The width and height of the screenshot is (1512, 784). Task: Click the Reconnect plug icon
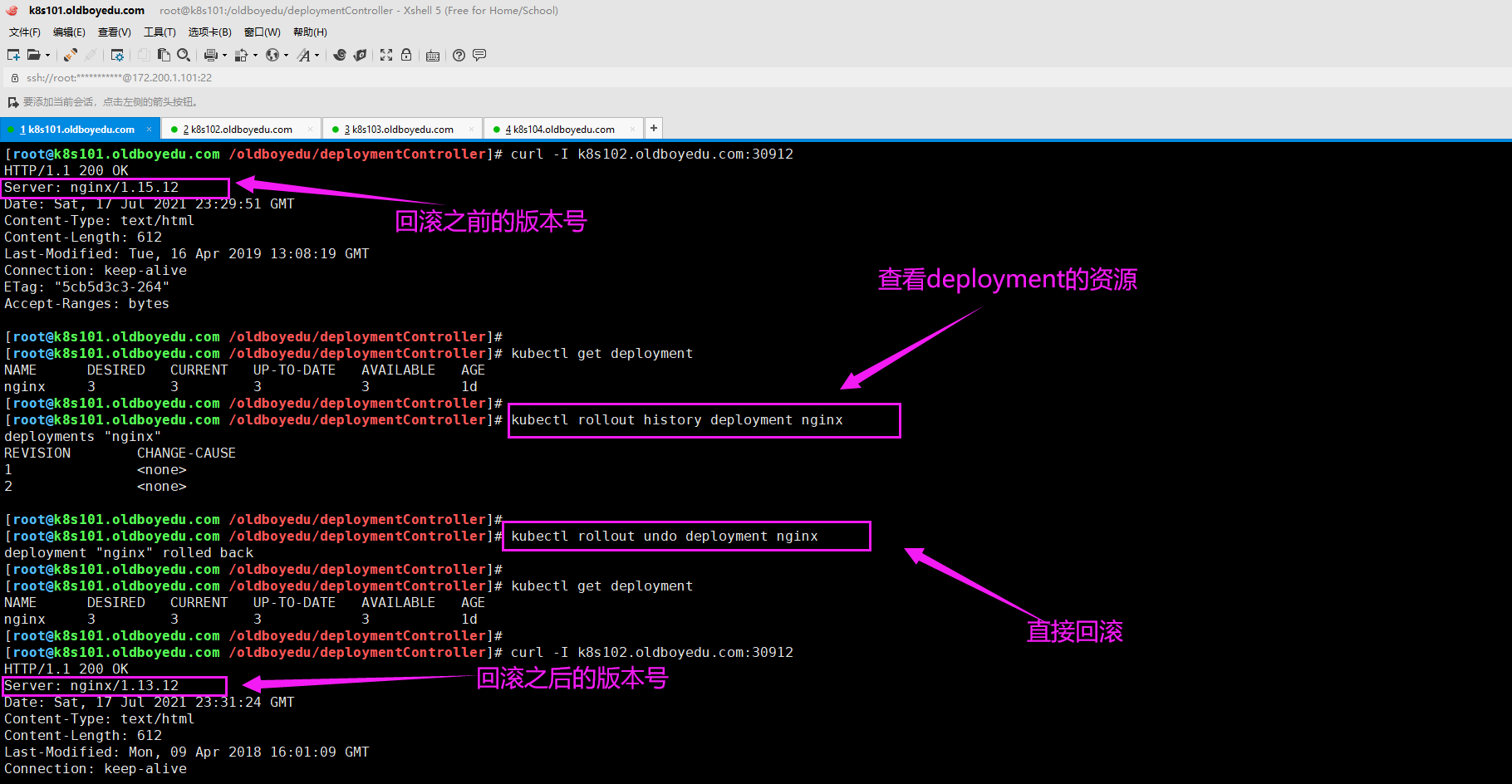point(71,55)
